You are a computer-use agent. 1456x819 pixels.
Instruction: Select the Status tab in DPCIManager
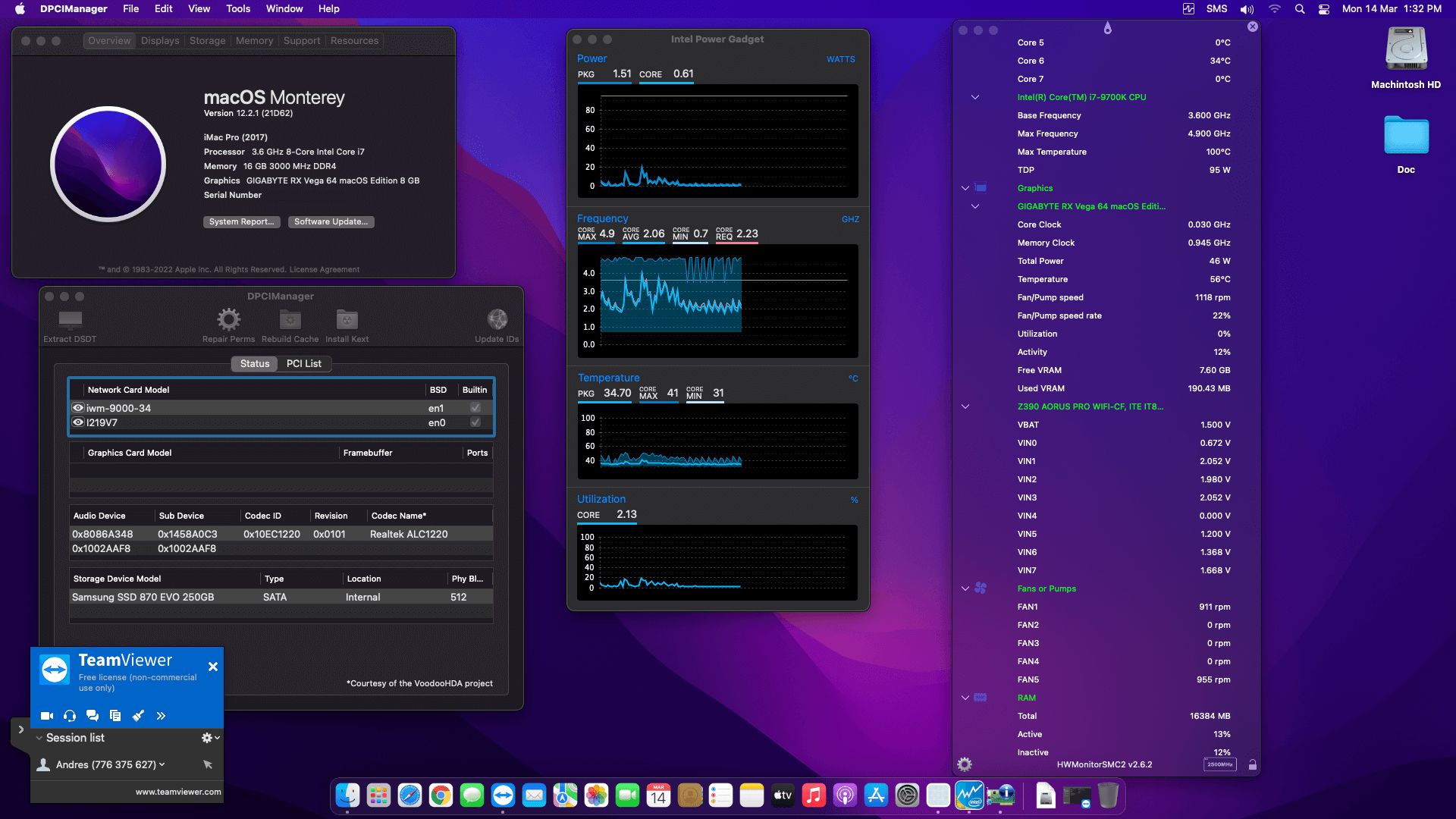(x=255, y=364)
